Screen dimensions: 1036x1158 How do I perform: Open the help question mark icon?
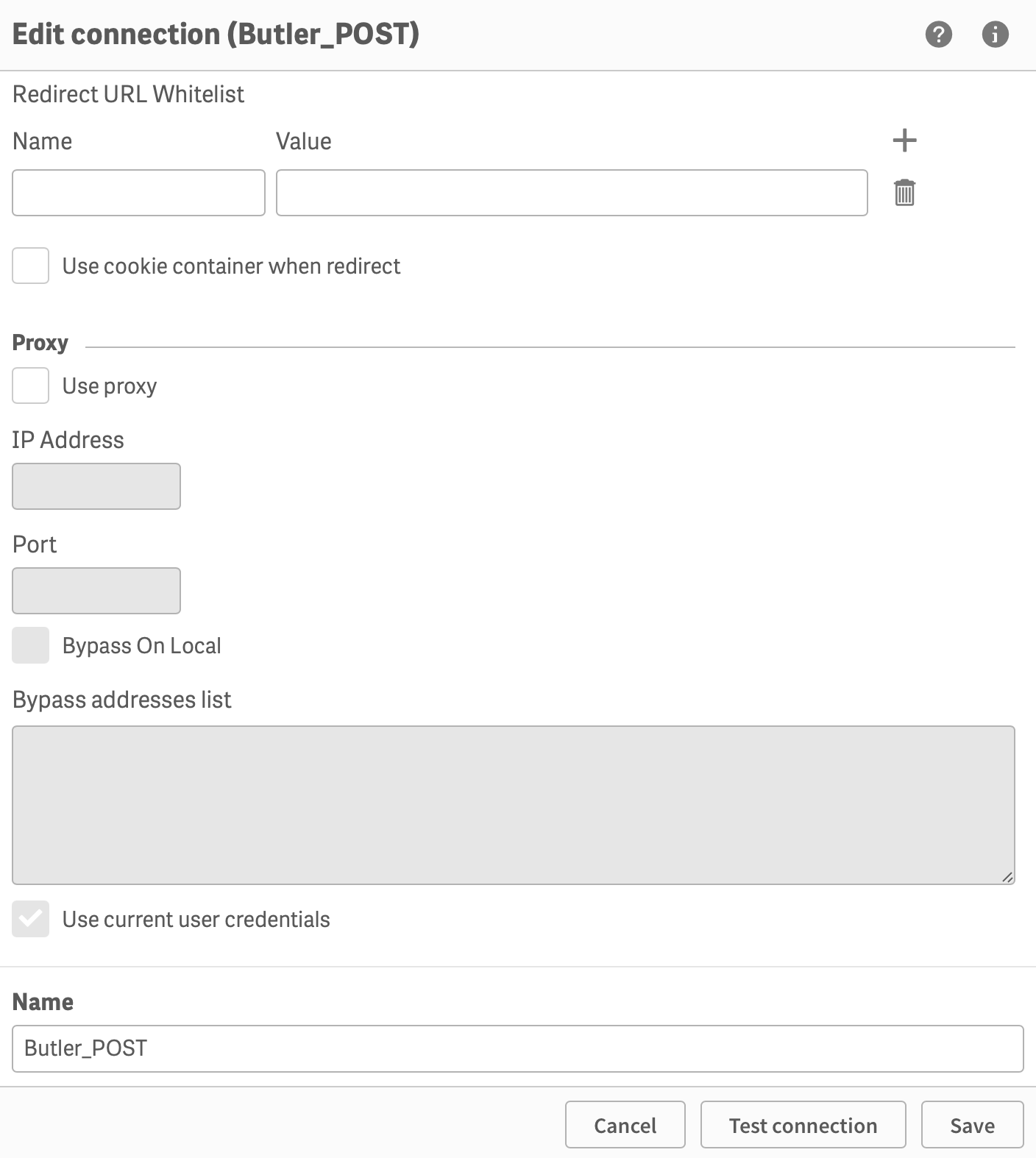click(938, 34)
